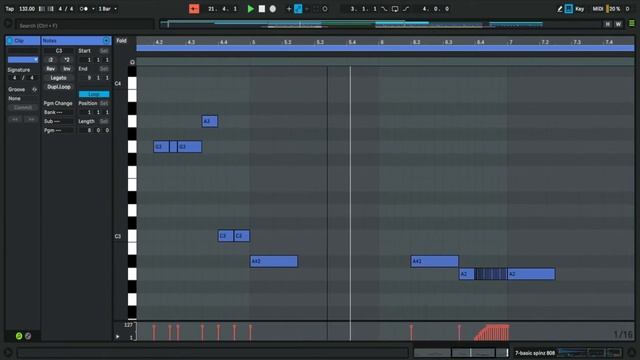Click the orange Follow button in transport
The image size is (640, 360).
pos(194,9)
